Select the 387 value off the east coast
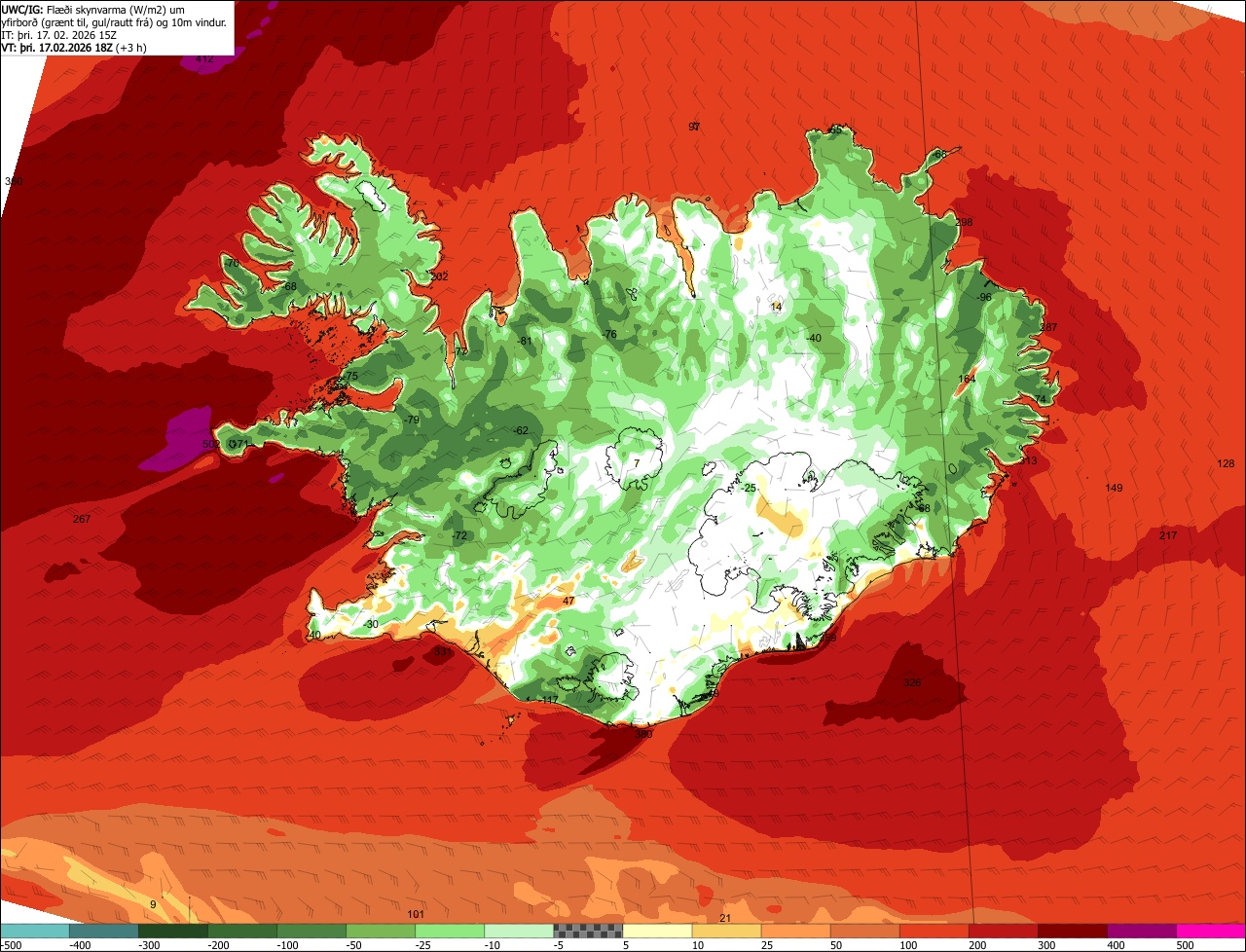The height and width of the screenshot is (952, 1246). (x=1048, y=327)
